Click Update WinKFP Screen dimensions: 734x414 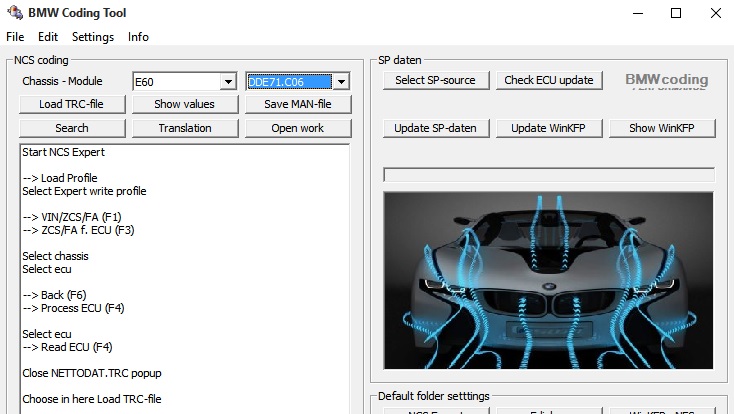[549, 128]
